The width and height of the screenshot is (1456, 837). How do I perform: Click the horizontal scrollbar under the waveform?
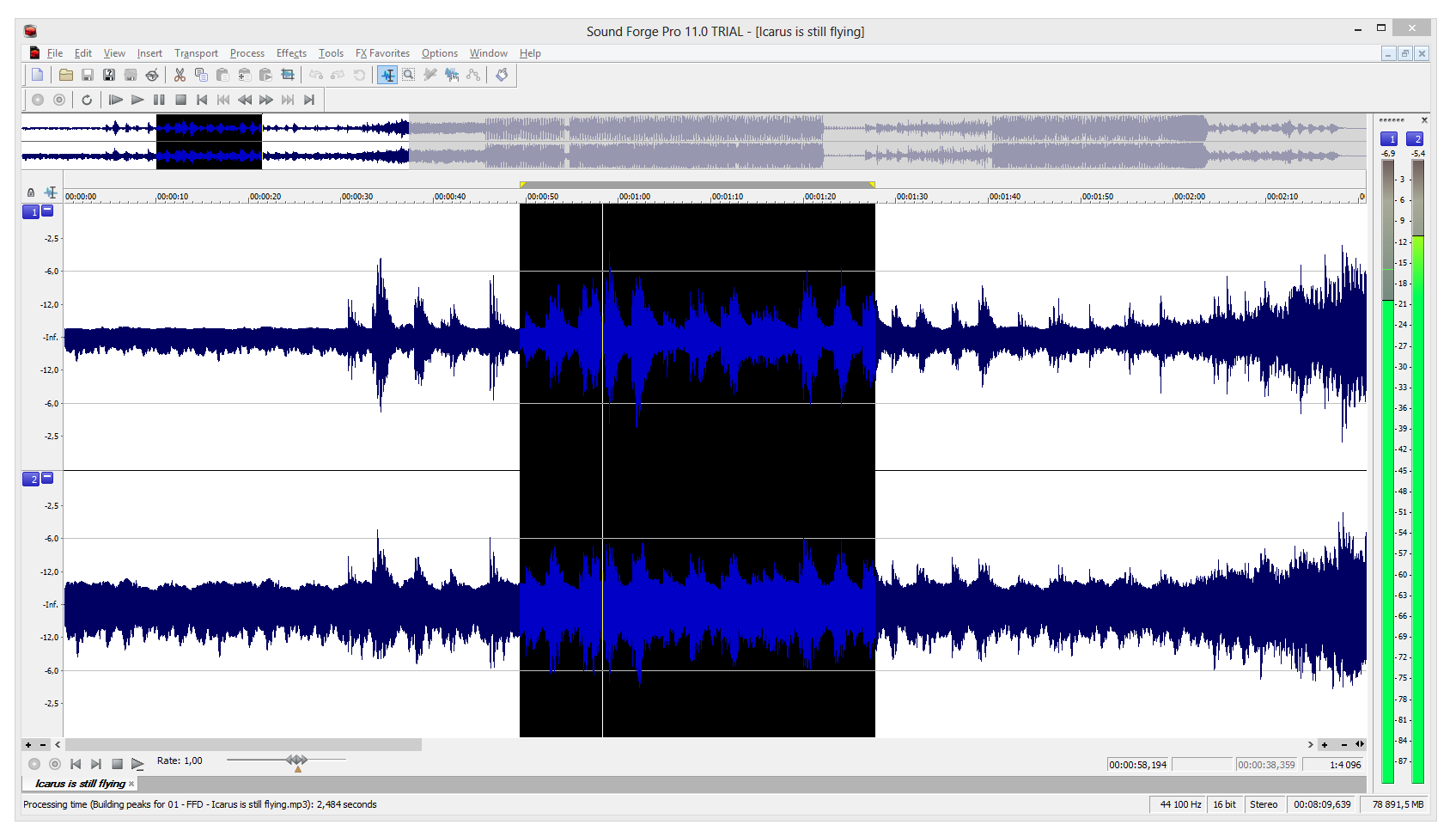click(243, 745)
